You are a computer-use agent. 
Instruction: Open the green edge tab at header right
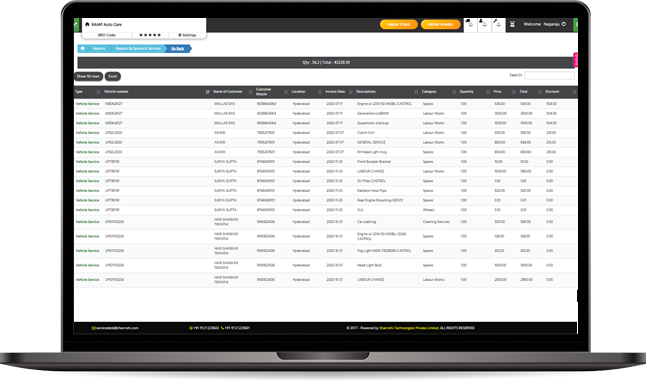pos(576,25)
